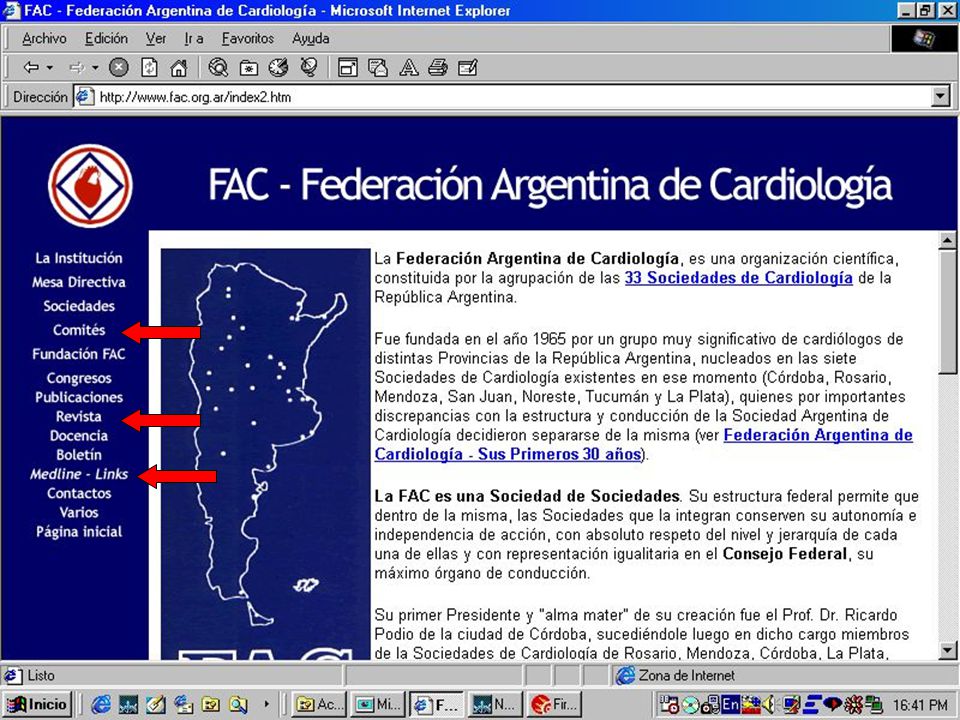960x720 pixels.
Task: Open the Edición menu
Action: point(106,39)
